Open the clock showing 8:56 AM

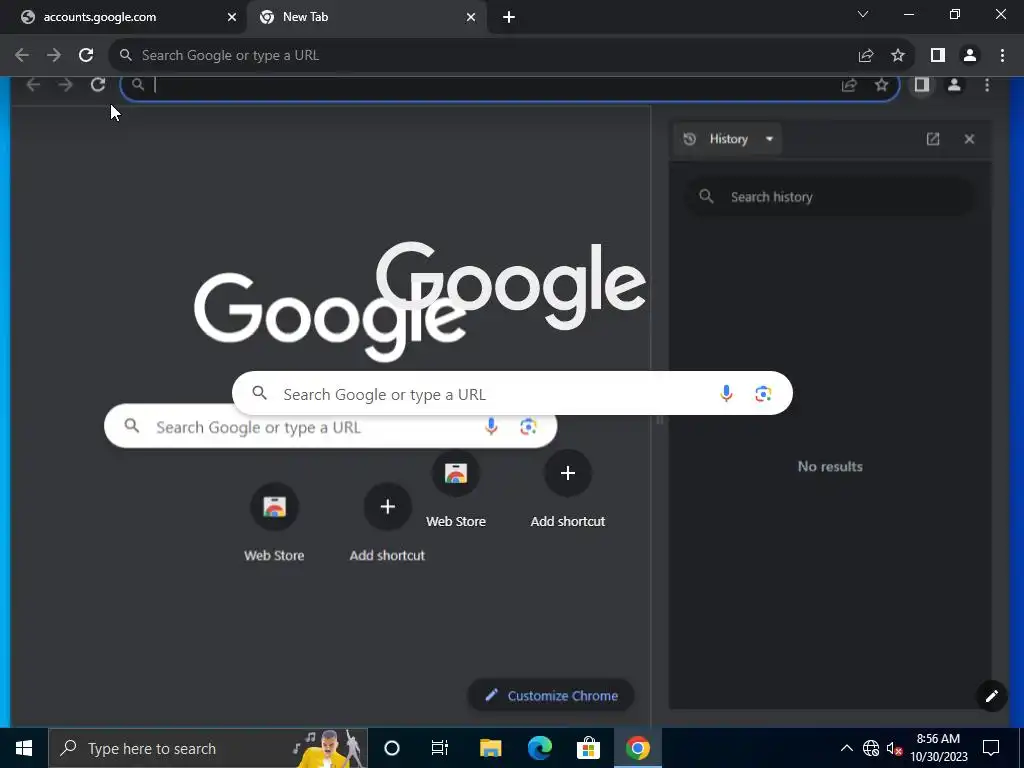point(938,748)
